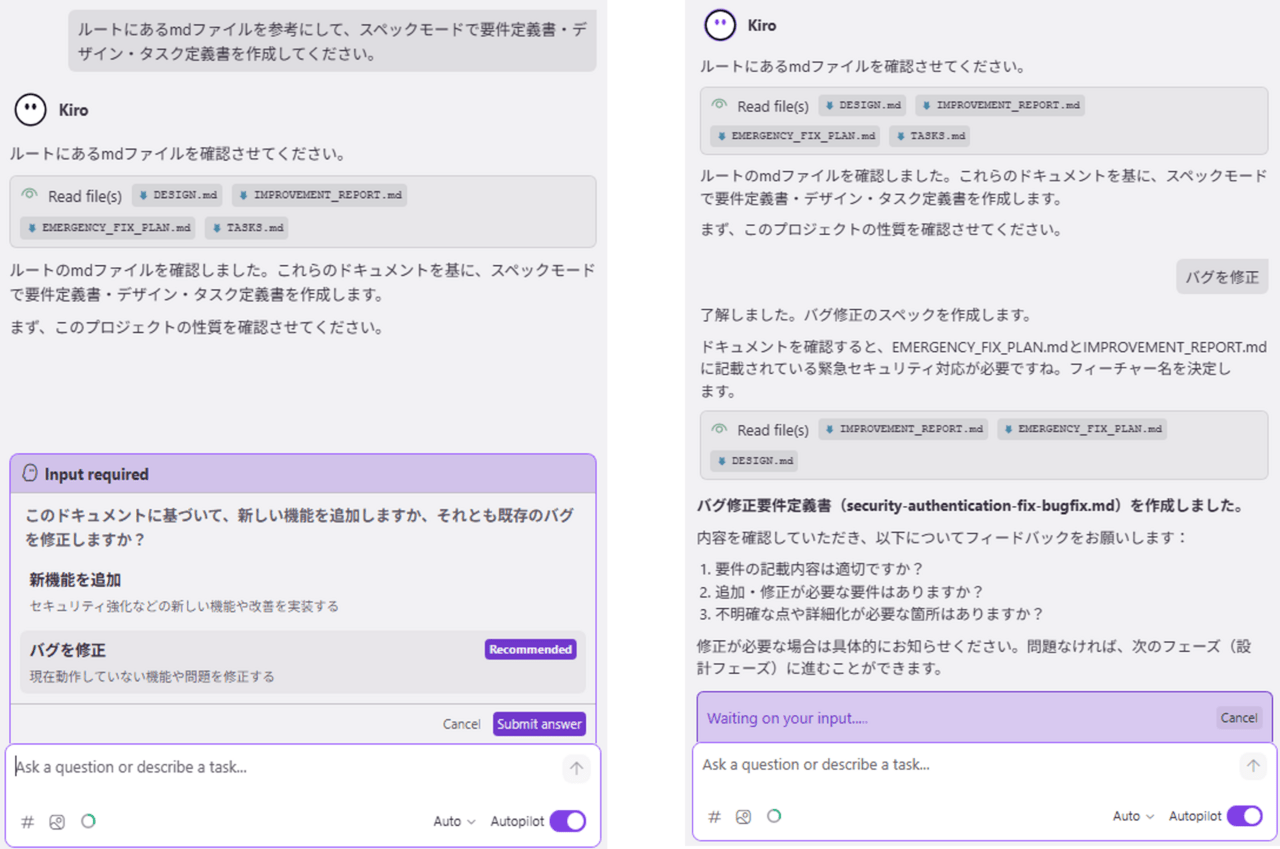Click the # context icon in left chat panel
The image size is (1280, 849).
28,822
